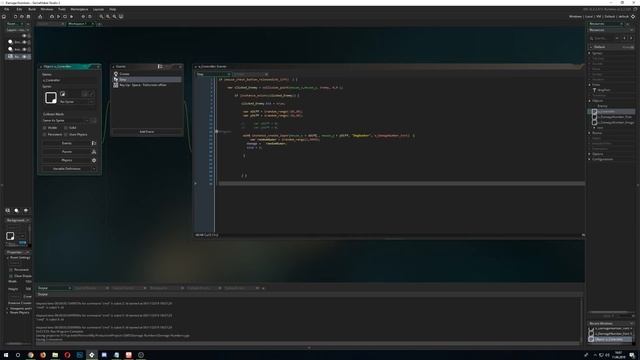Click the object Name input field
The image size is (640, 360).
coord(69,80)
